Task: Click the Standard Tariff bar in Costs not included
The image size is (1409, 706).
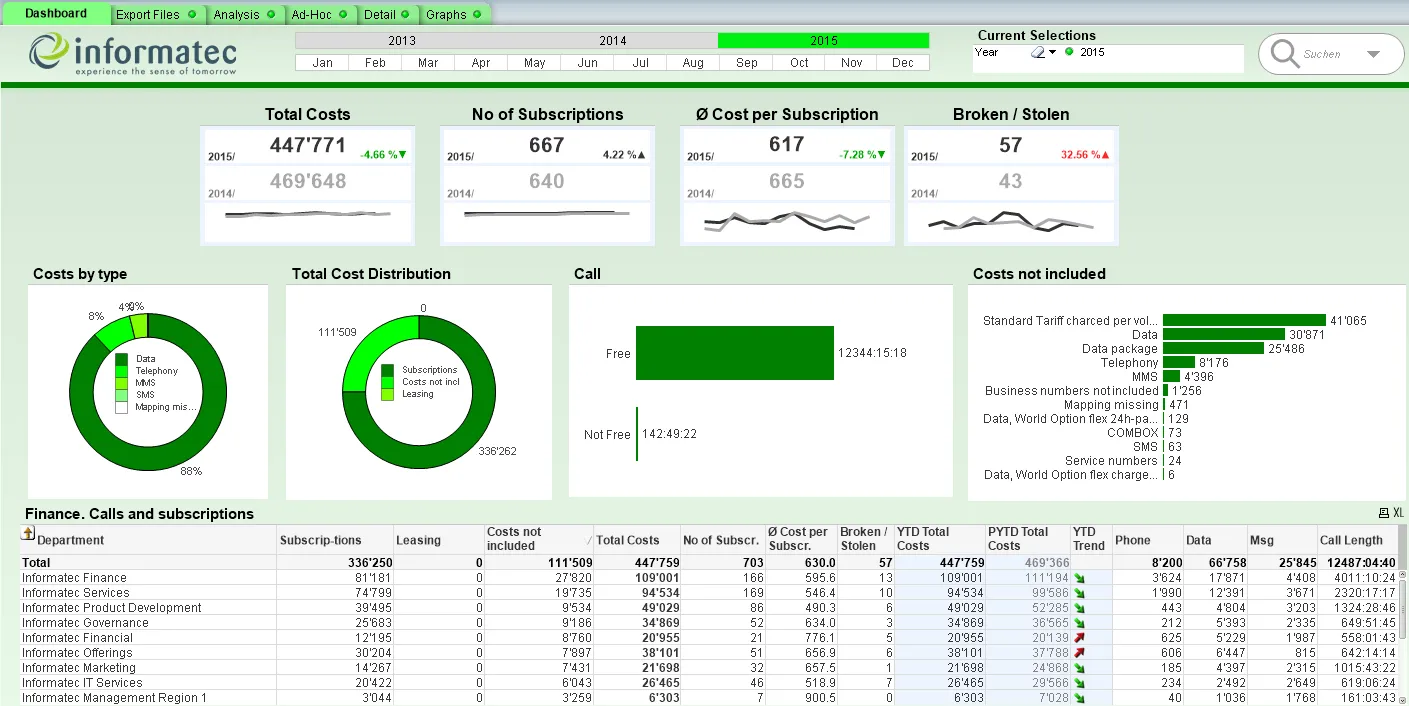Action: point(1244,321)
